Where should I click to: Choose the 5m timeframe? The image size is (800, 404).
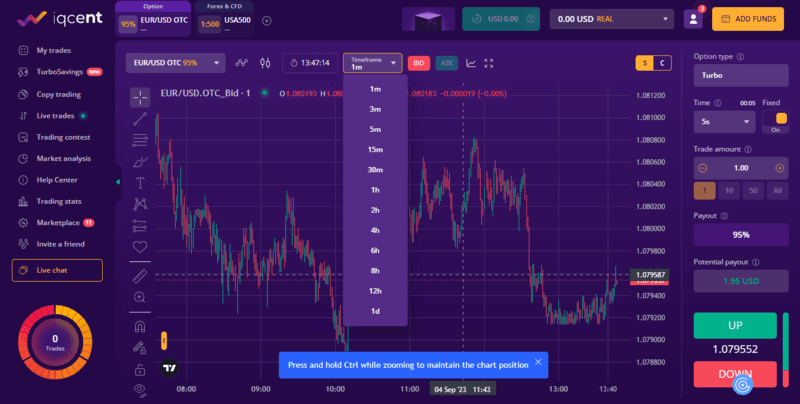(x=375, y=130)
